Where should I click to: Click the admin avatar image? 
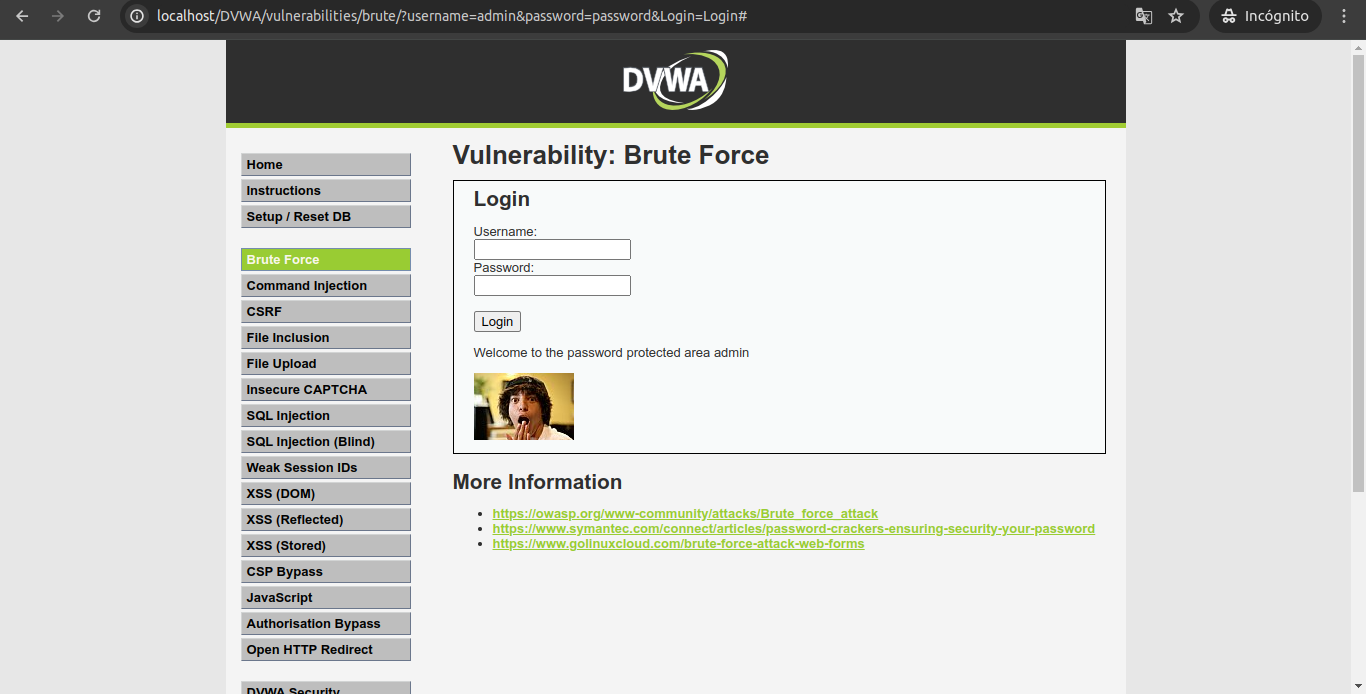524,406
